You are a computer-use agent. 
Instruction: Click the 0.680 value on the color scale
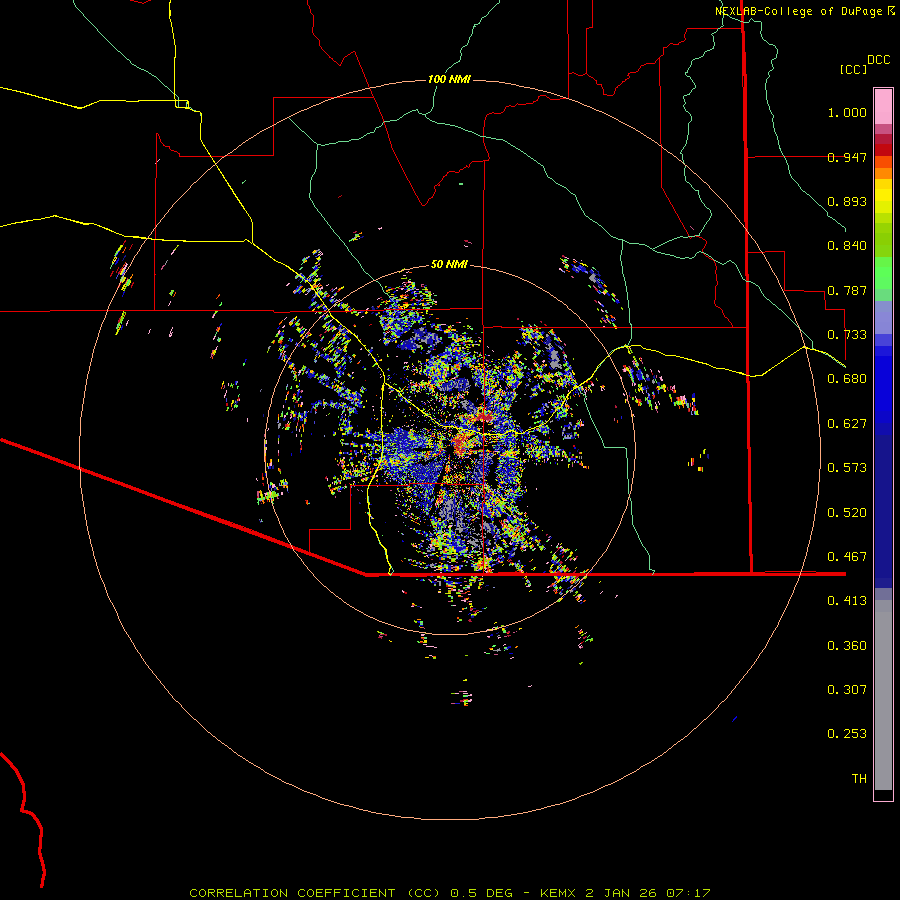tap(847, 379)
